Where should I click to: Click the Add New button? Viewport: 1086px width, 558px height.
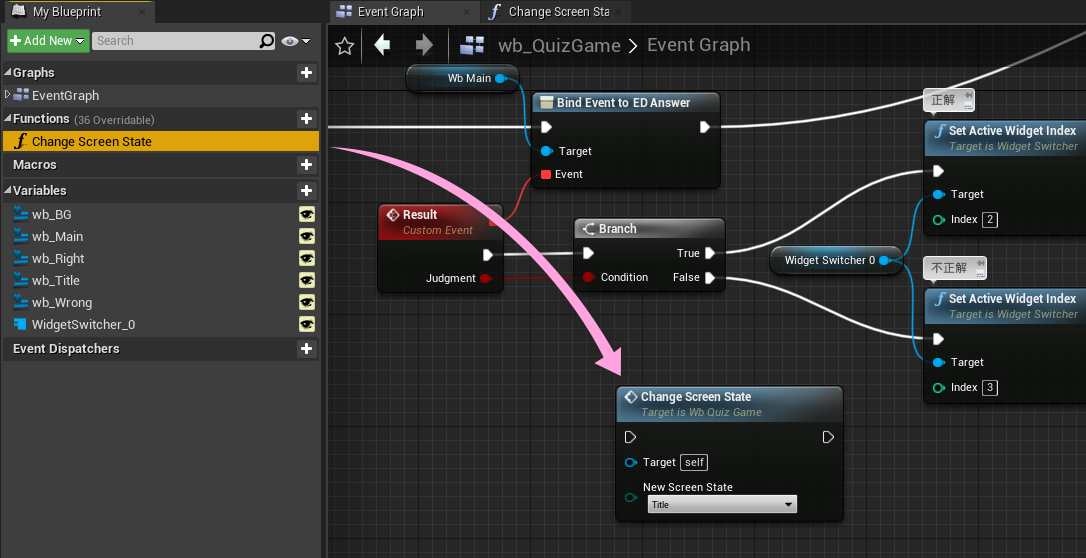point(48,41)
